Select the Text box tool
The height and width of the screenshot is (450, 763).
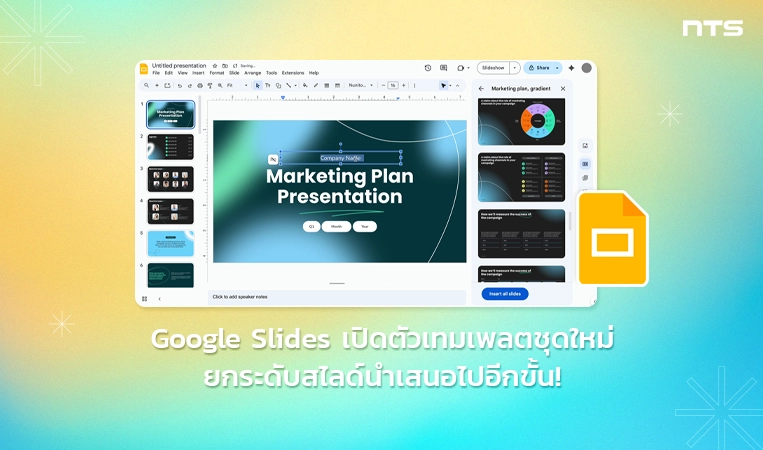tap(268, 86)
